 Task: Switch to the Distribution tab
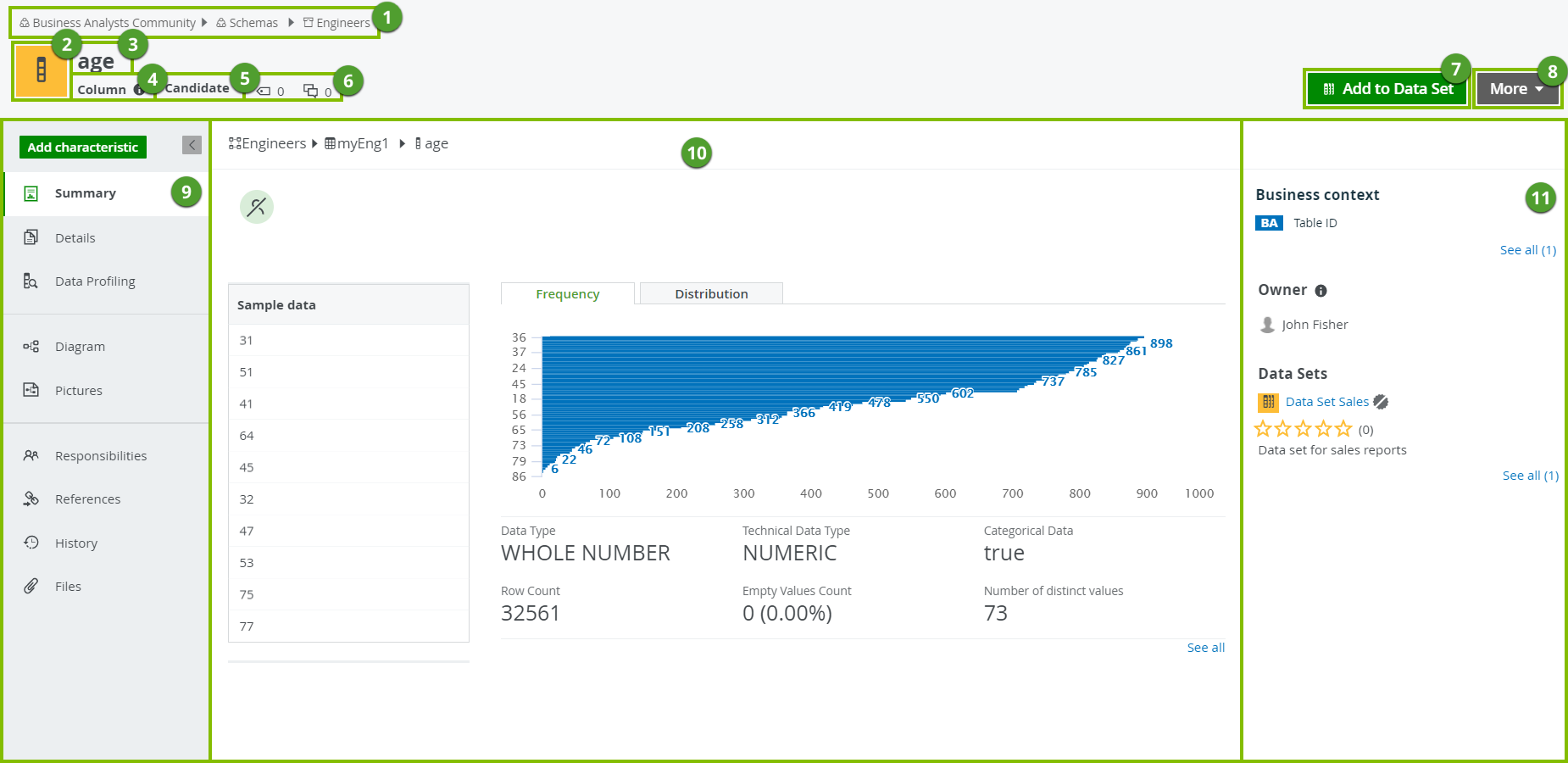point(711,294)
